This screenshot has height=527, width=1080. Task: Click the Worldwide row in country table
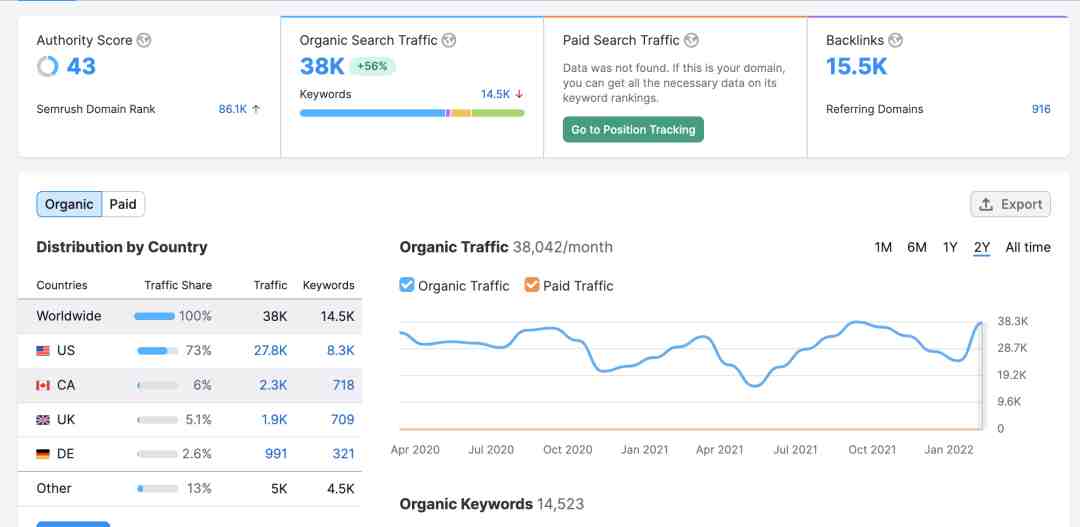(x=189, y=316)
